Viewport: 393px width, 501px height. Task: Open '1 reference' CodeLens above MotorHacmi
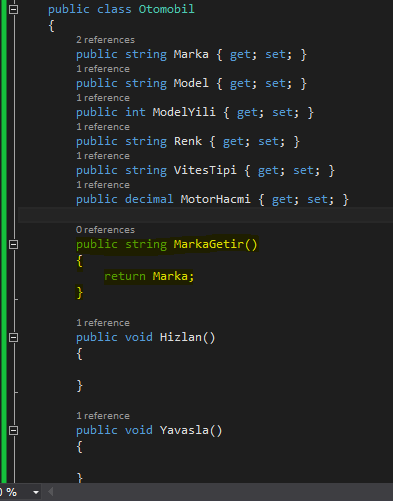coord(103,185)
